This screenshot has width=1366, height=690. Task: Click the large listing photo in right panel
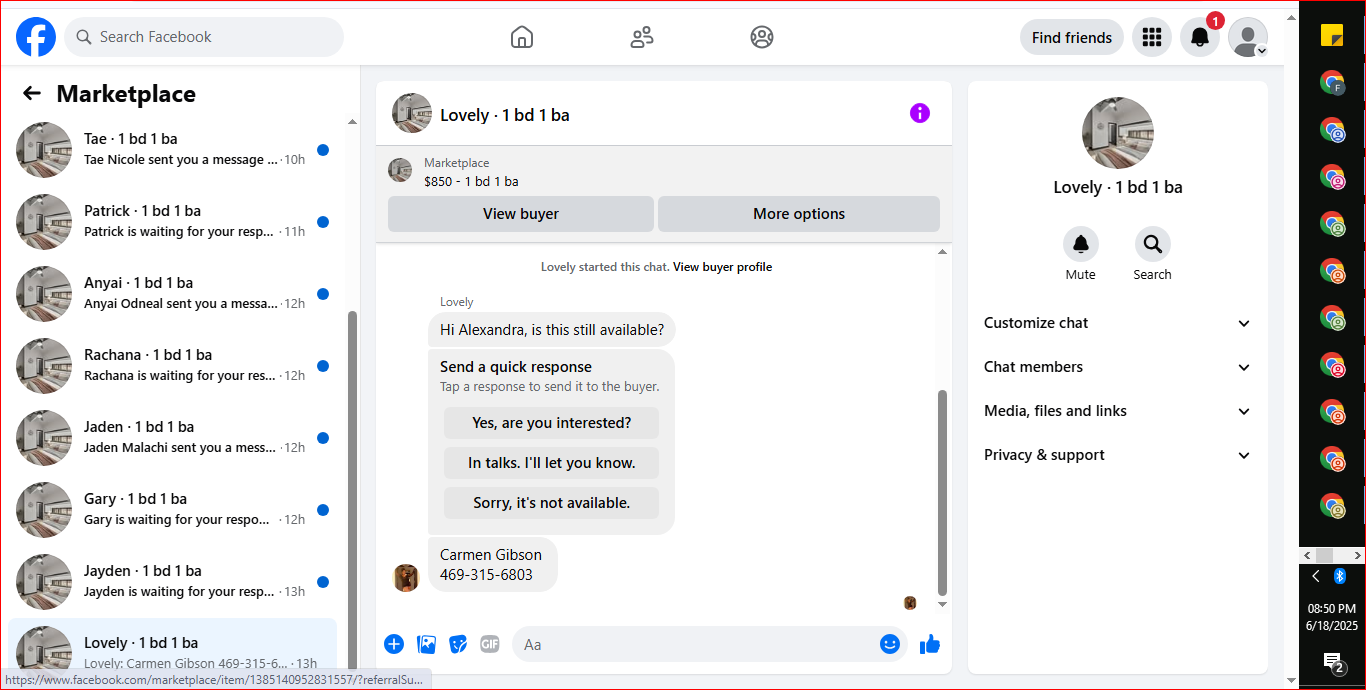pos(1118,133)
